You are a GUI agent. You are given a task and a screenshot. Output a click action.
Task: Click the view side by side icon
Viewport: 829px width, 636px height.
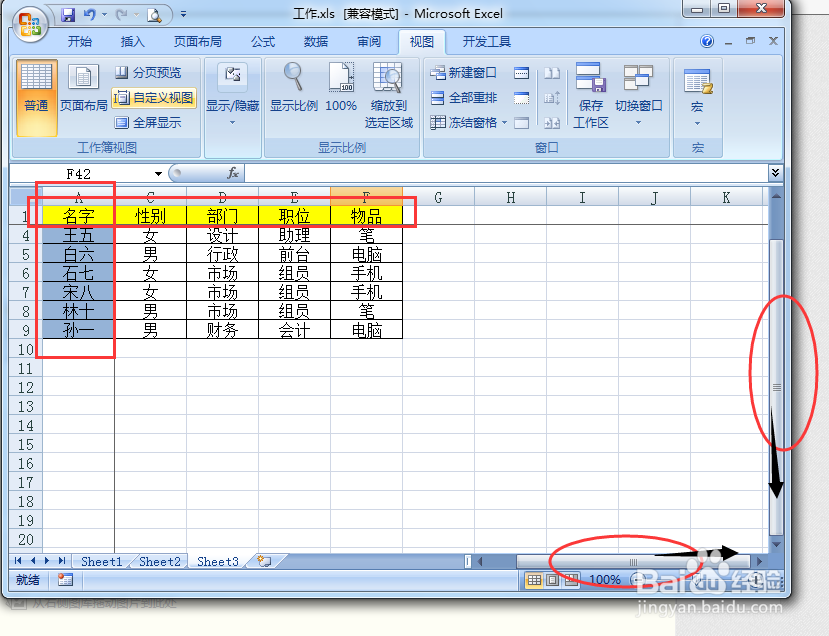coord(552,73)
